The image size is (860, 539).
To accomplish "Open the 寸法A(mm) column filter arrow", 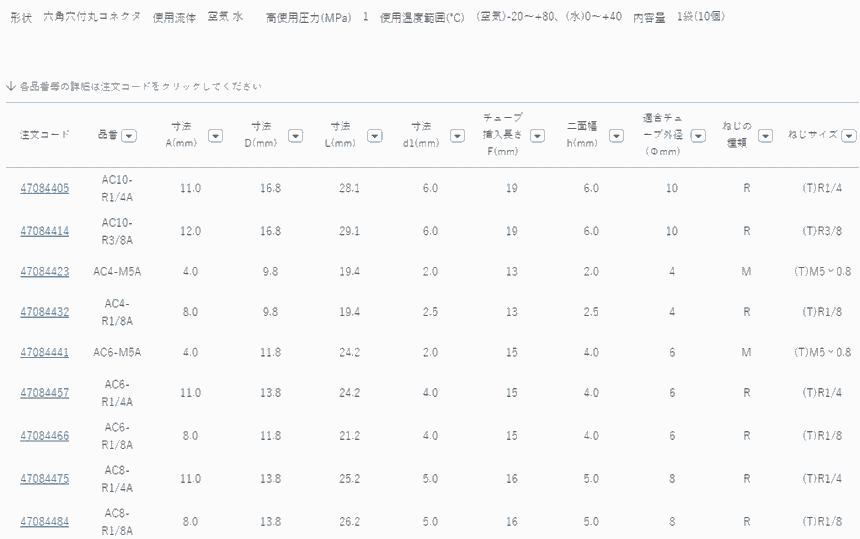I will coord(215,136).
